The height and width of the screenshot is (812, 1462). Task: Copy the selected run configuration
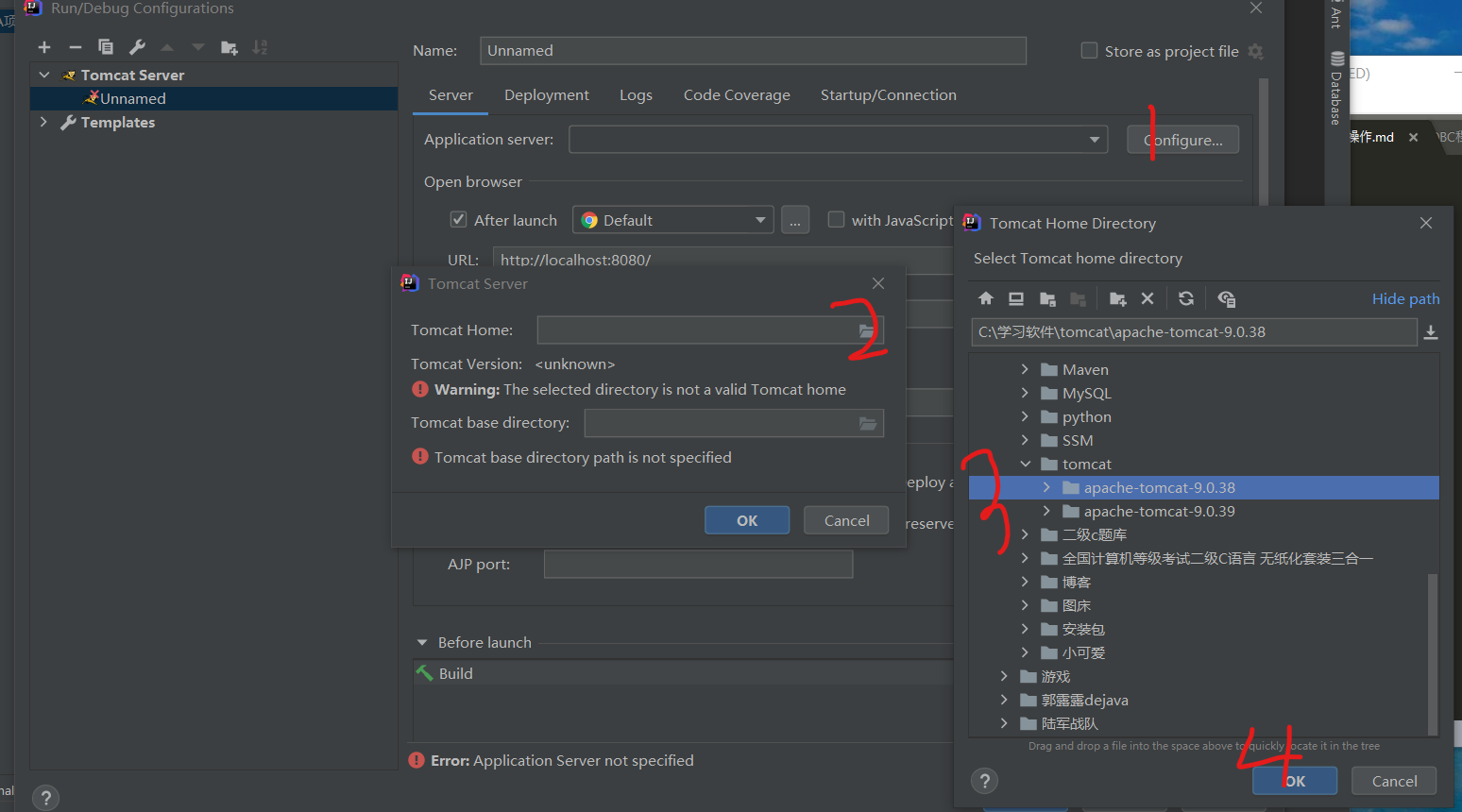tap(106, 47)
